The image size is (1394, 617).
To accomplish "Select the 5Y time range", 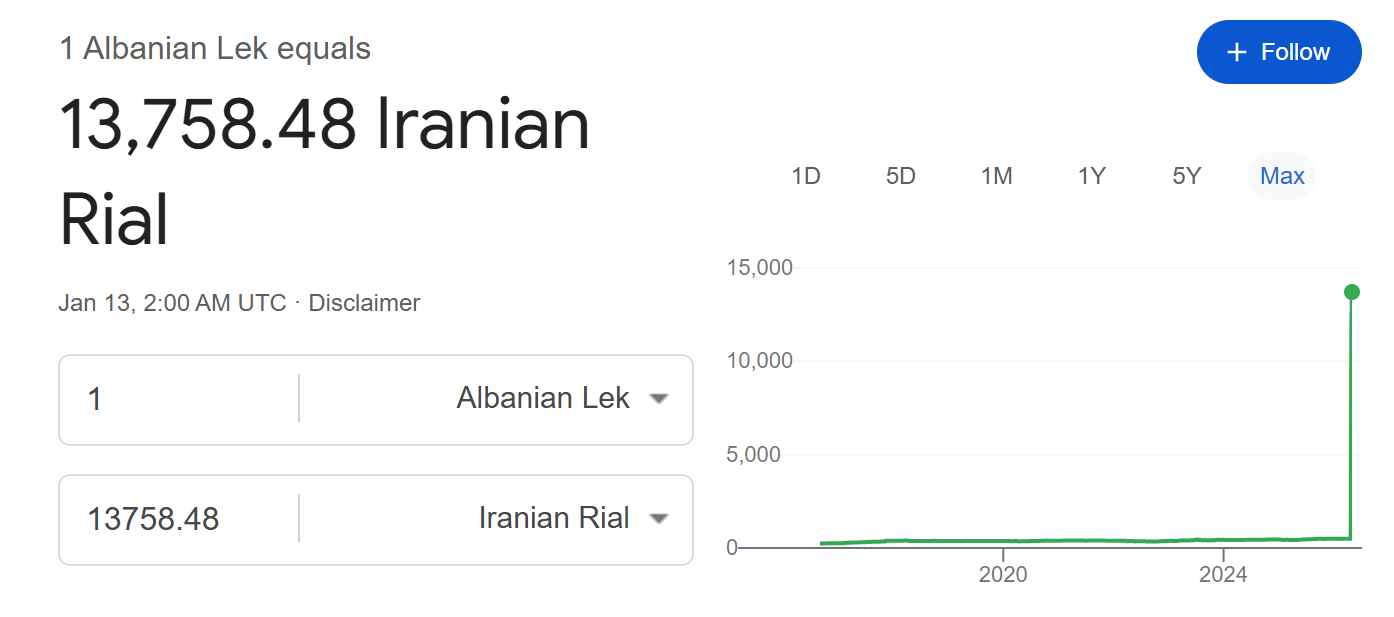I will click(x=1186, y=177).
